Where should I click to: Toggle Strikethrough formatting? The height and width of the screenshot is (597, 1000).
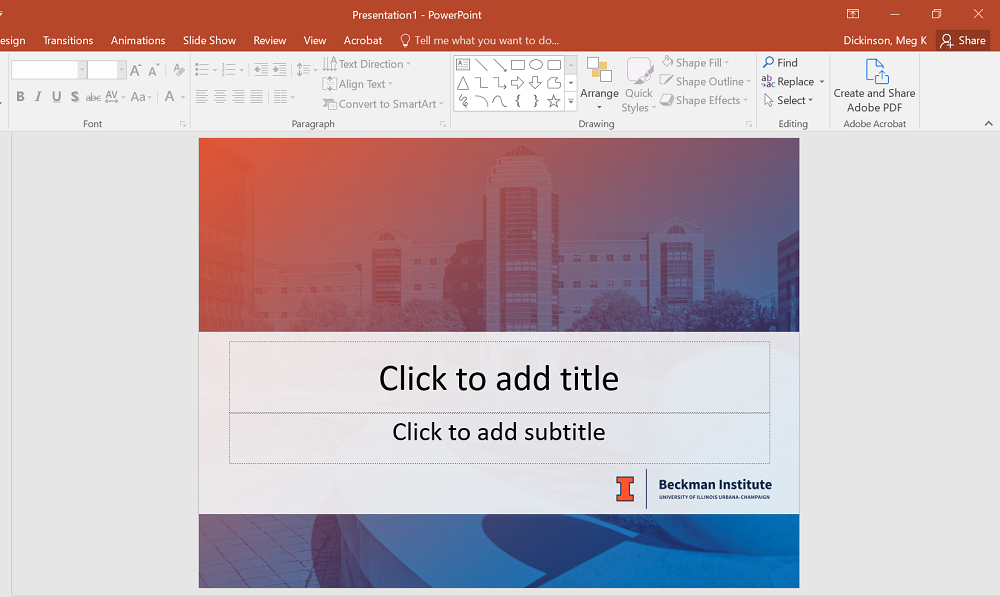pyautogui.click(x=93, y=97)
